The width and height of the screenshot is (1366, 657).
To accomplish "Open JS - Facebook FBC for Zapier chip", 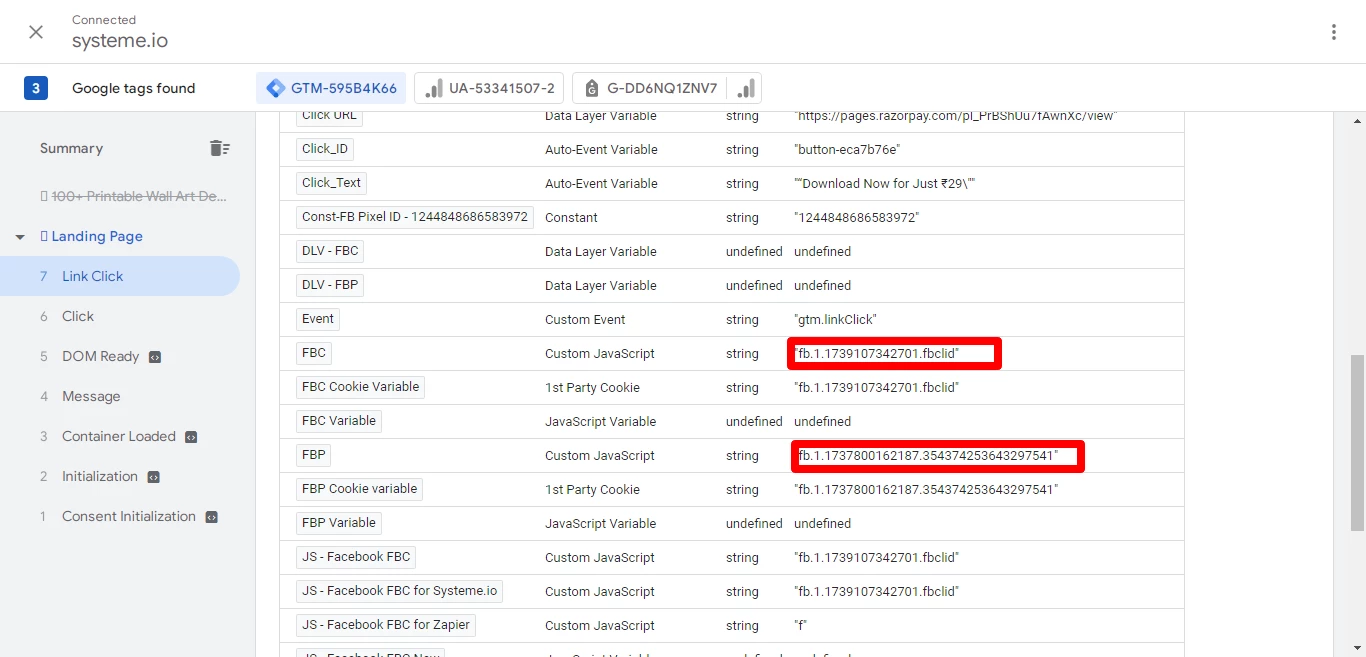I will click(385, 625).
